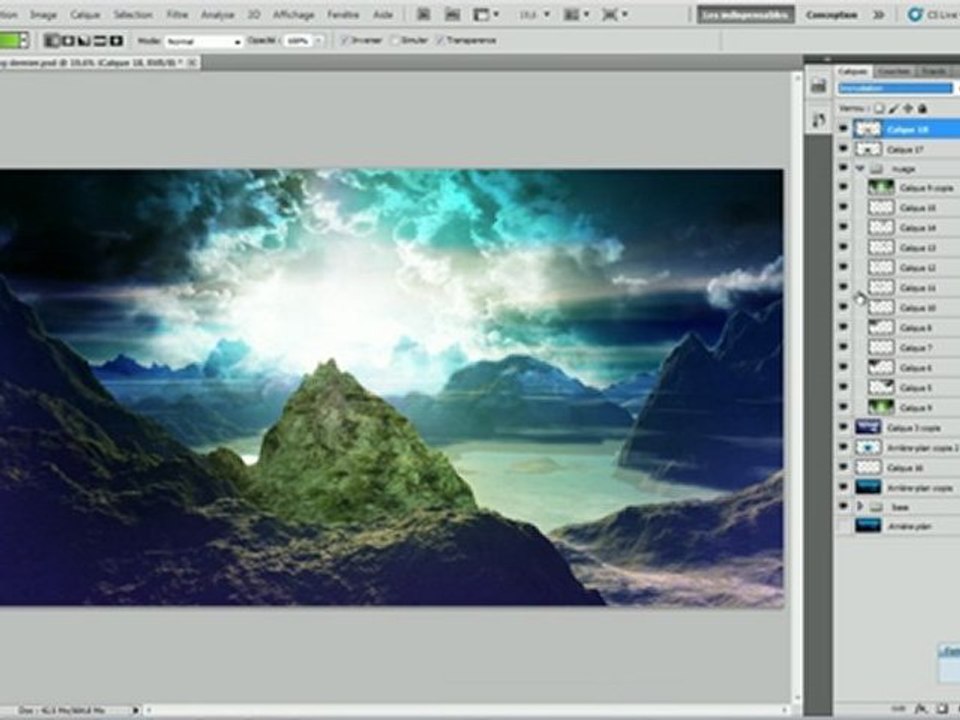Close the document tab with the X

(192, 62)
